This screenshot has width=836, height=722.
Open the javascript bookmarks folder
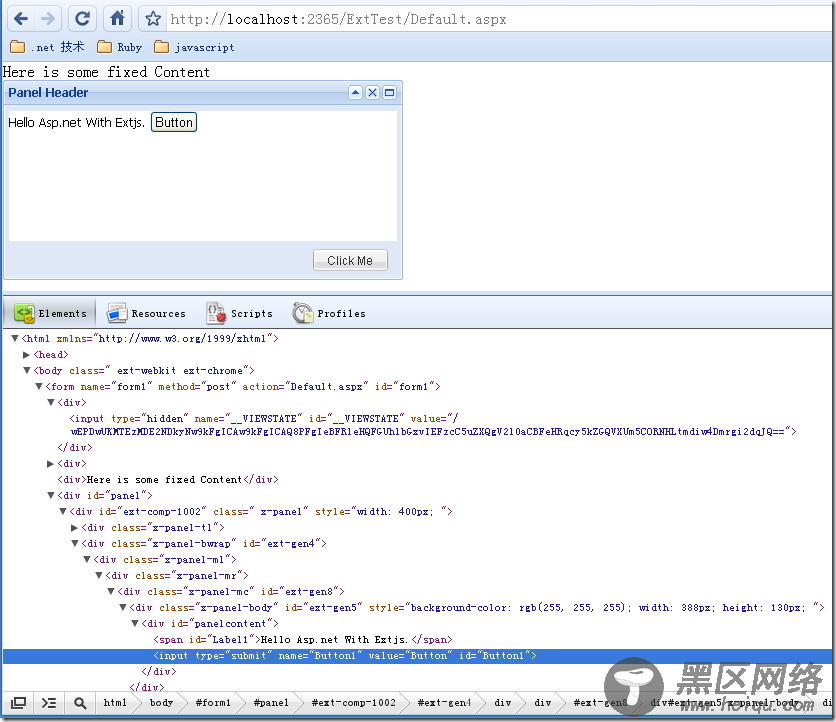coord(194,47)
